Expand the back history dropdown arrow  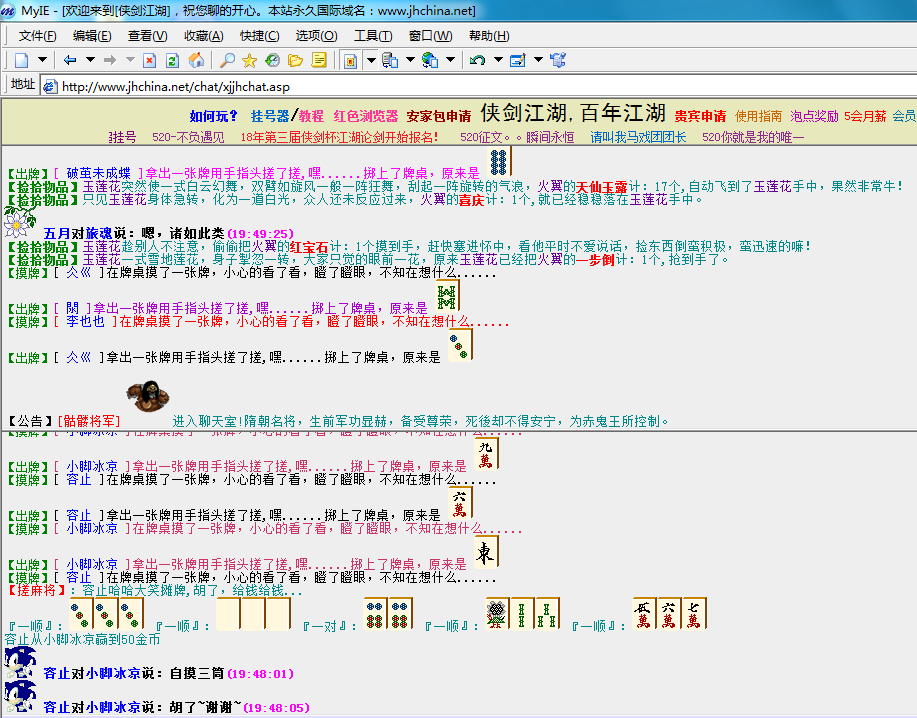tap(90, 60)
